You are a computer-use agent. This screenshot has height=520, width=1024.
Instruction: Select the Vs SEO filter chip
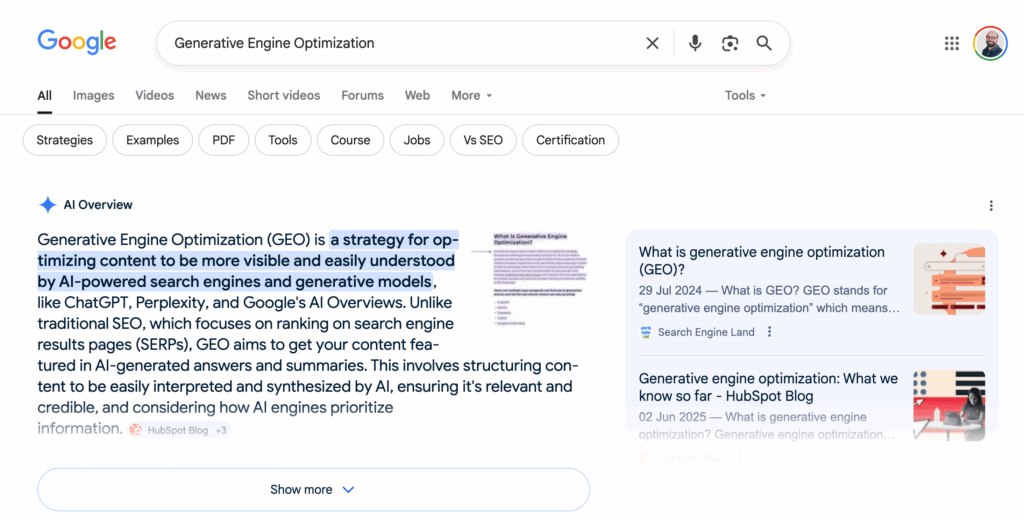click(x=483, y=140)
